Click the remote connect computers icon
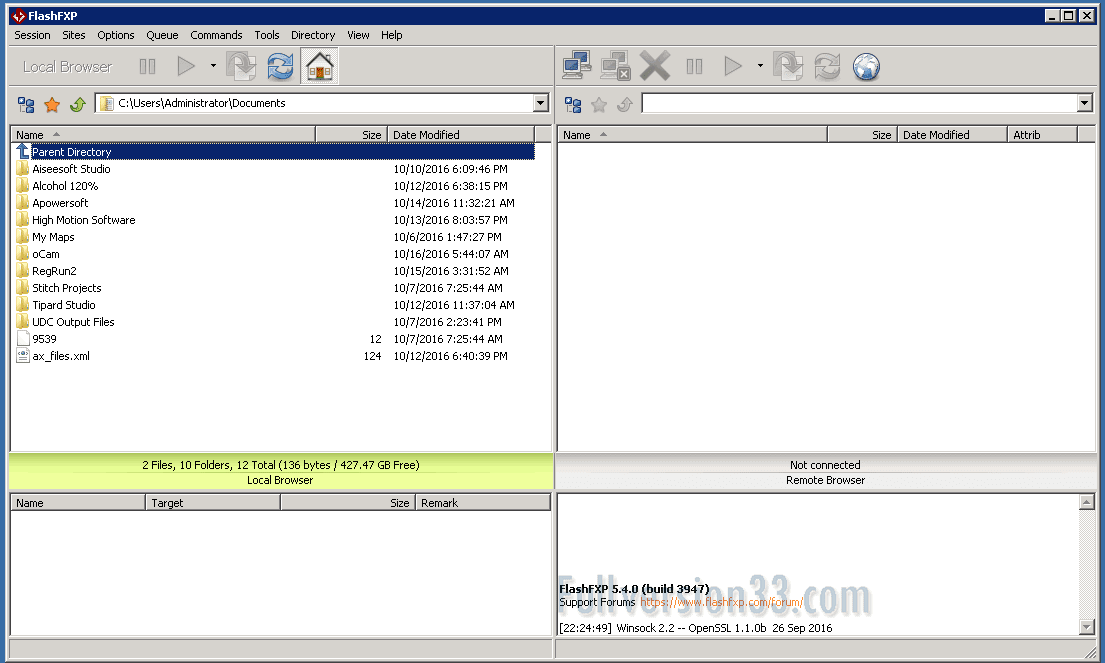Viewport: 1105px width, 663px height. coord(577,66)
